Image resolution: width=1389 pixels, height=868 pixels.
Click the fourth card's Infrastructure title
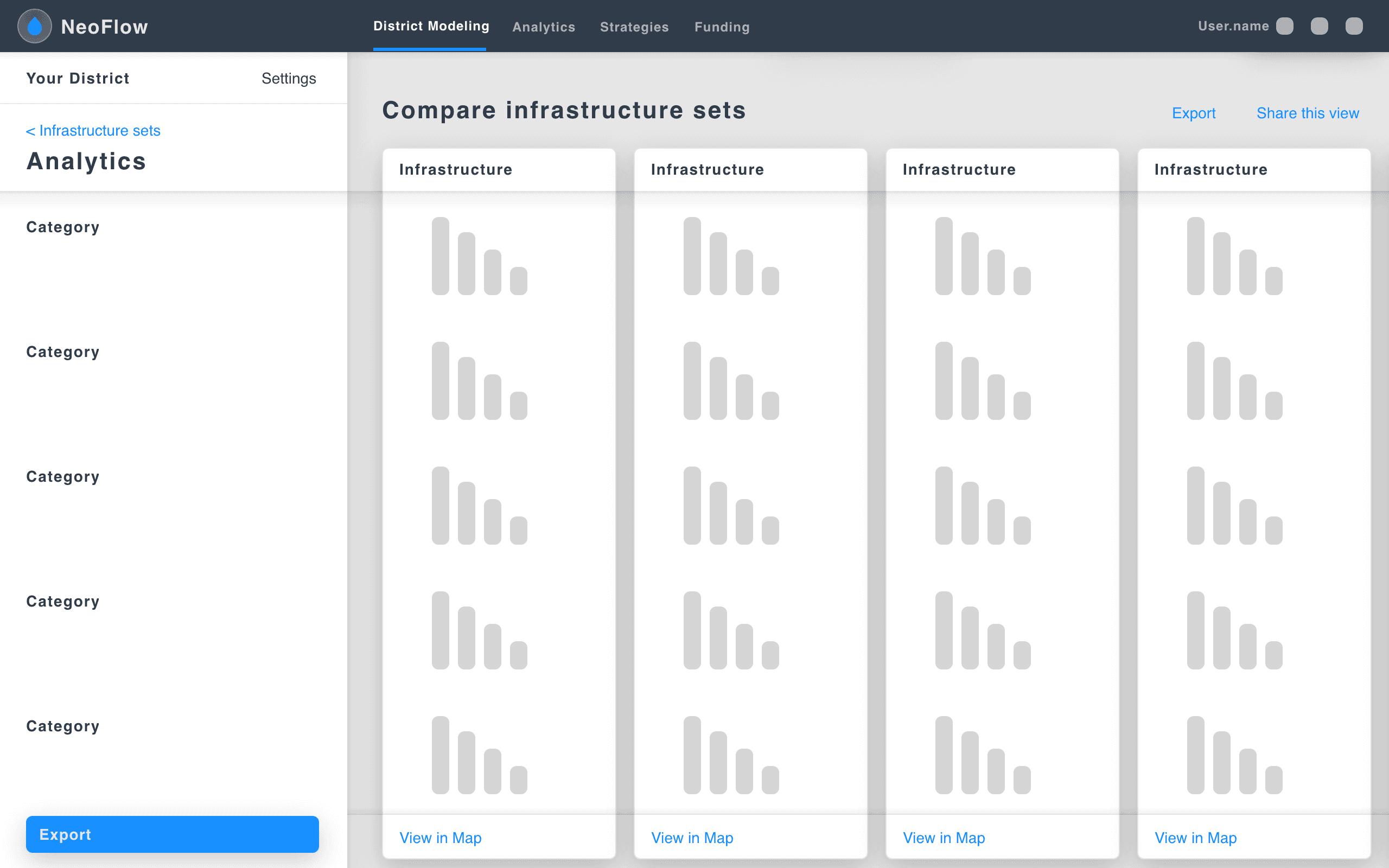click(1210, 169)
